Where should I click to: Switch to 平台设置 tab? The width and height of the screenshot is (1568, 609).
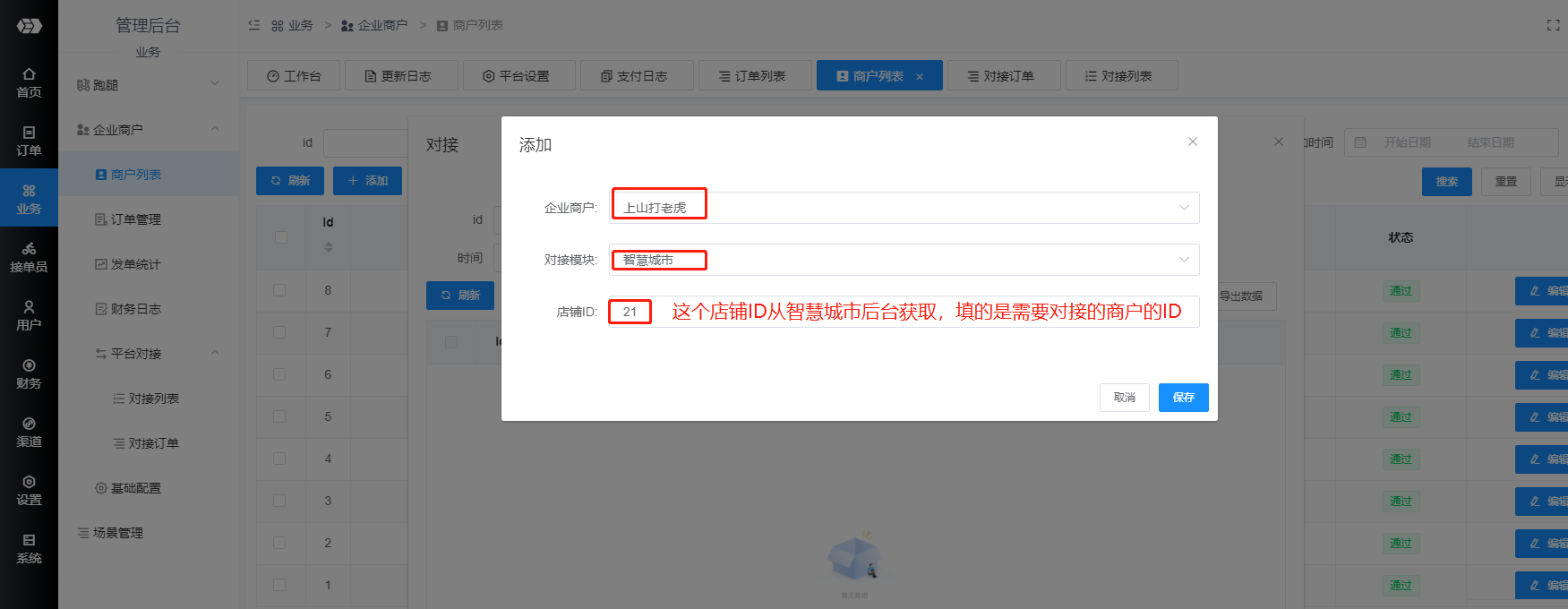tap(519, 76)
